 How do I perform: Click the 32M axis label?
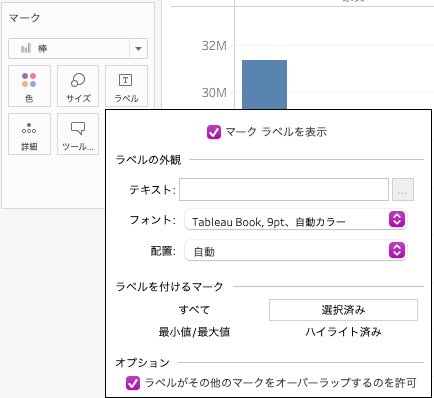point(214,46)
